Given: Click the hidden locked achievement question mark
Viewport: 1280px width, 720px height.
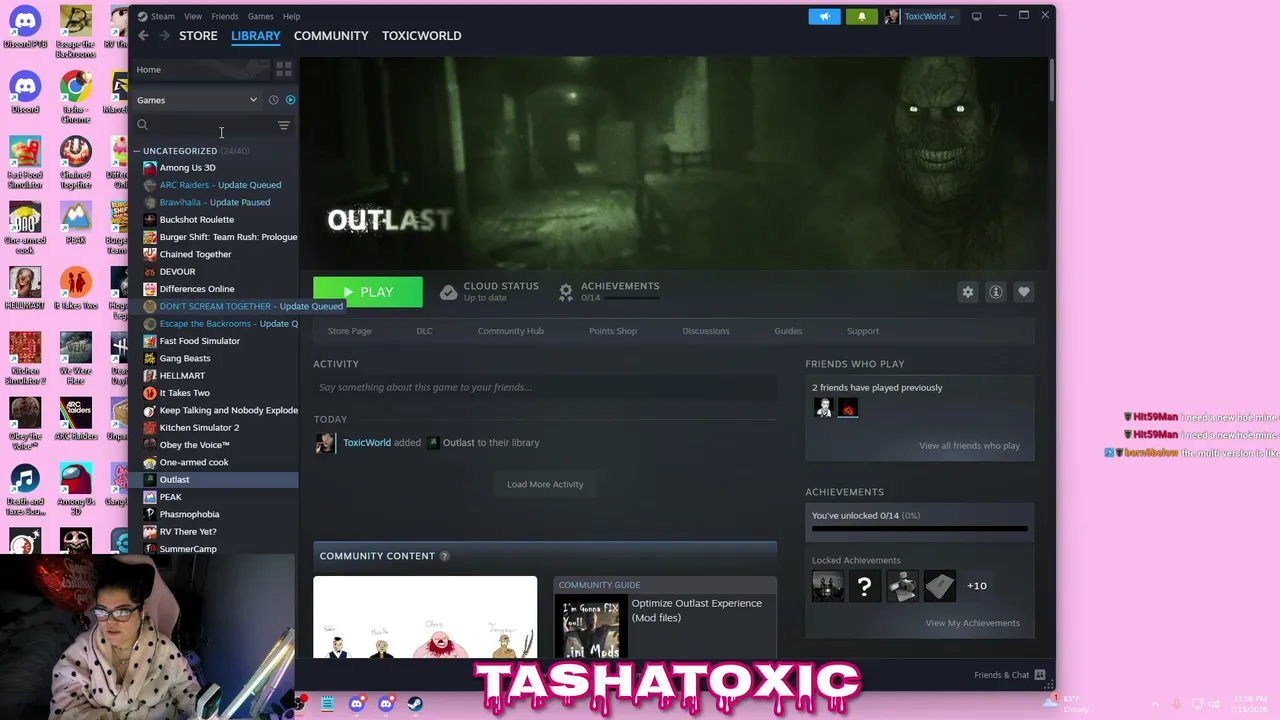Looking at the screenshot, I should click(865, 586).
